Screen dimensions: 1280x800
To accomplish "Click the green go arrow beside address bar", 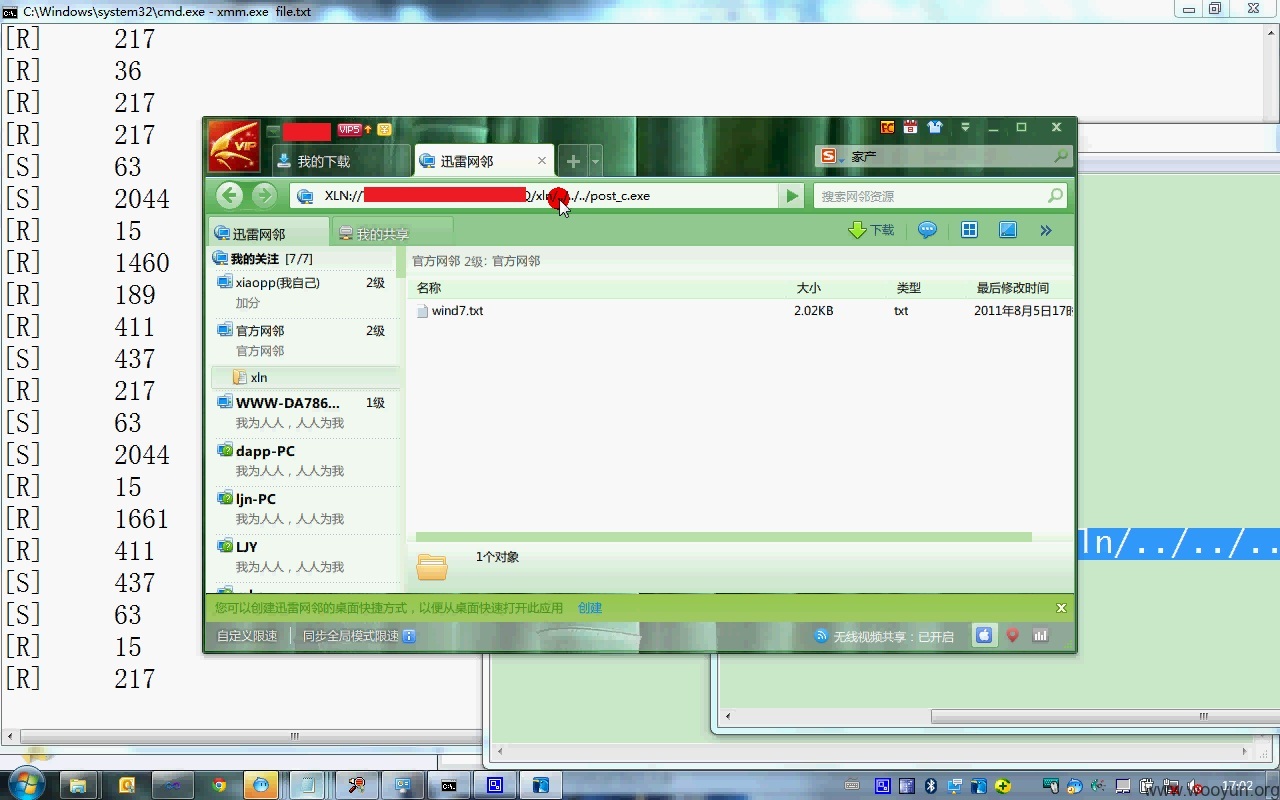I will [792, 196].
